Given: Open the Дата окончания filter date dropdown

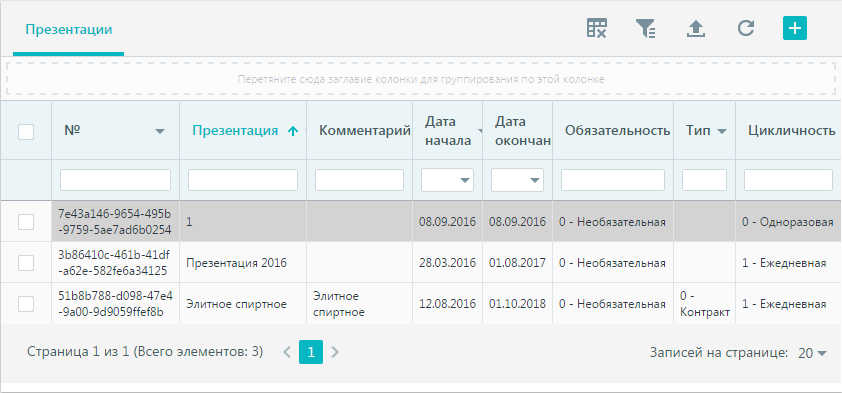Looking at the screenshot, I should coord(535,180).
